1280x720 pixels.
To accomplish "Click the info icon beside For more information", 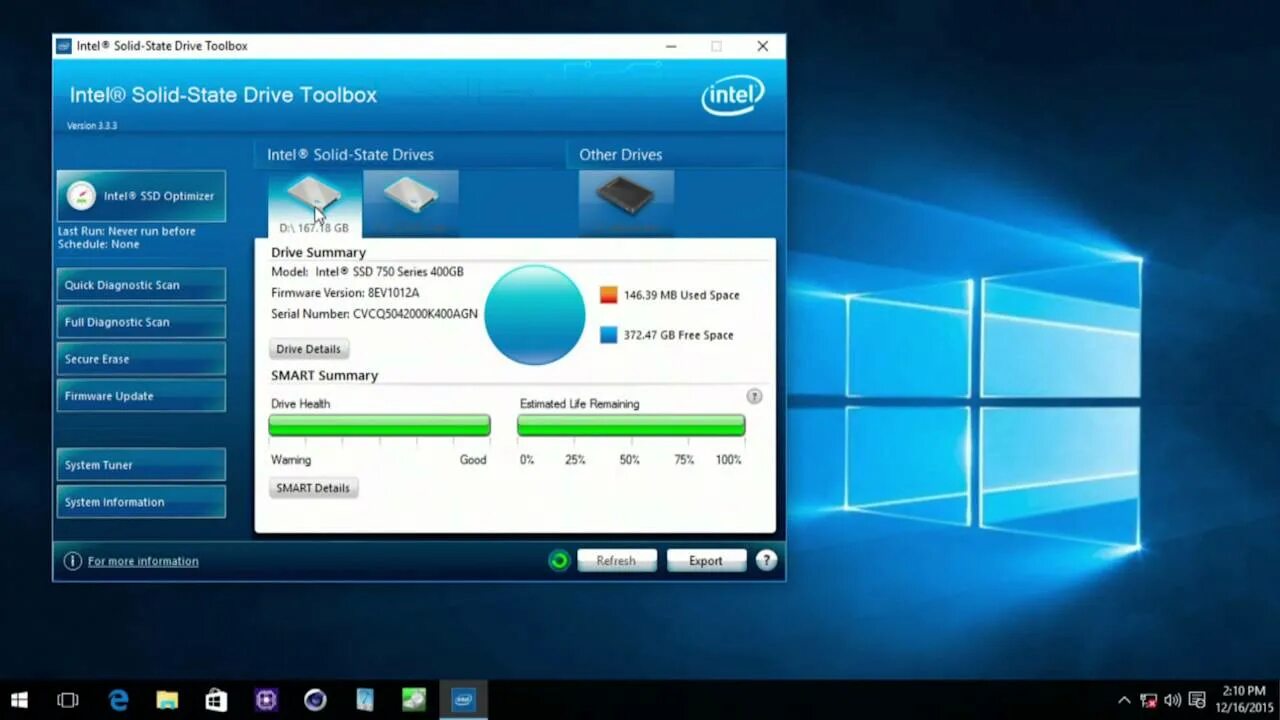I will pyautogui.click(x=72, y=561).
